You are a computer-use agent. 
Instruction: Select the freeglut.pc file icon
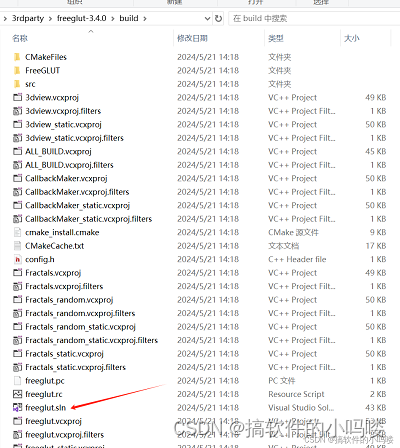click(x=17, y=381)
